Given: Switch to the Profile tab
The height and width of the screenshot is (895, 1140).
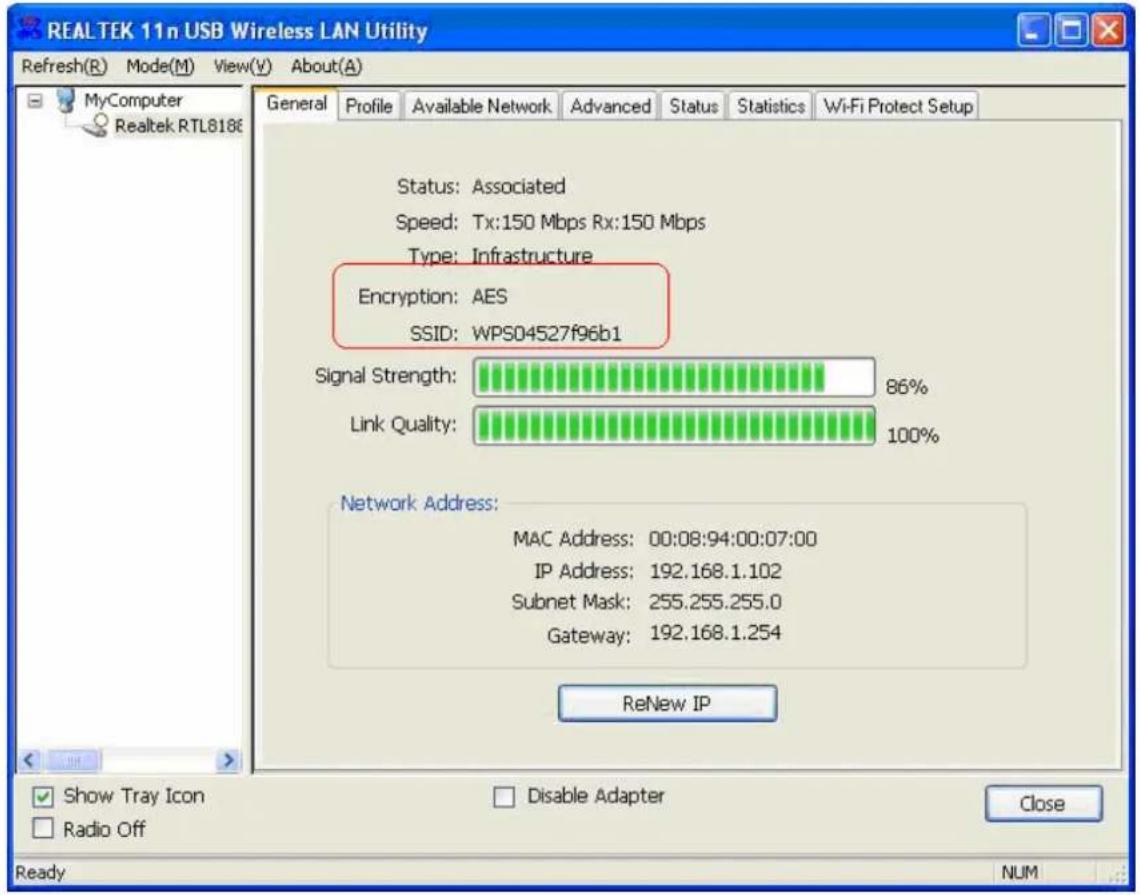Looking at the screenshot, I should coord(369,106).
